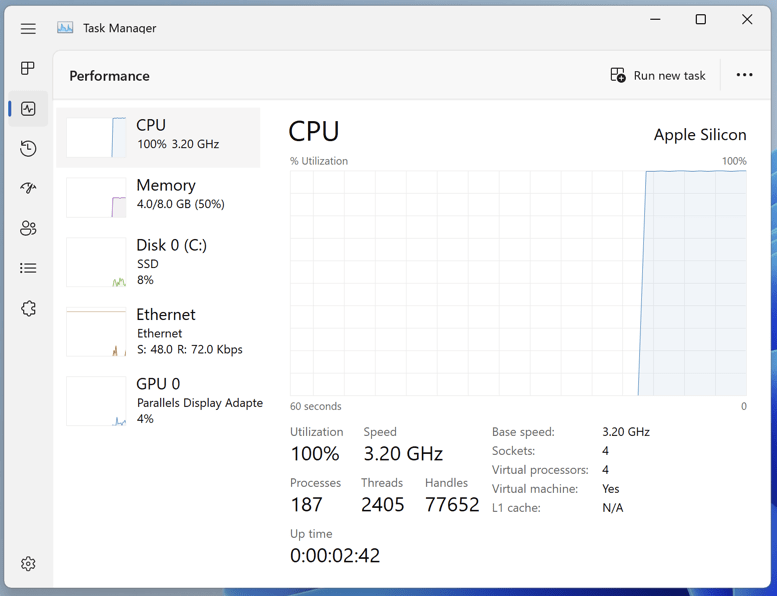
Task: Click the 187 processes count
Action: pyautogui.click(x=307, y=505)
